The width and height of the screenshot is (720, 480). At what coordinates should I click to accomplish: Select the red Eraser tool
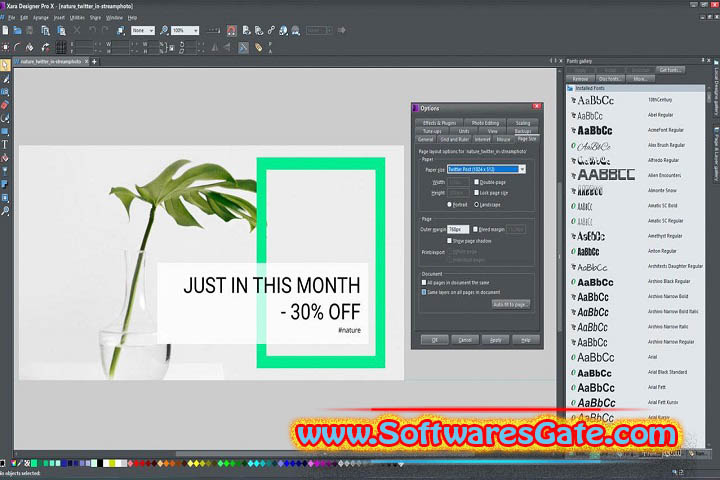click(x=5, y=105)
